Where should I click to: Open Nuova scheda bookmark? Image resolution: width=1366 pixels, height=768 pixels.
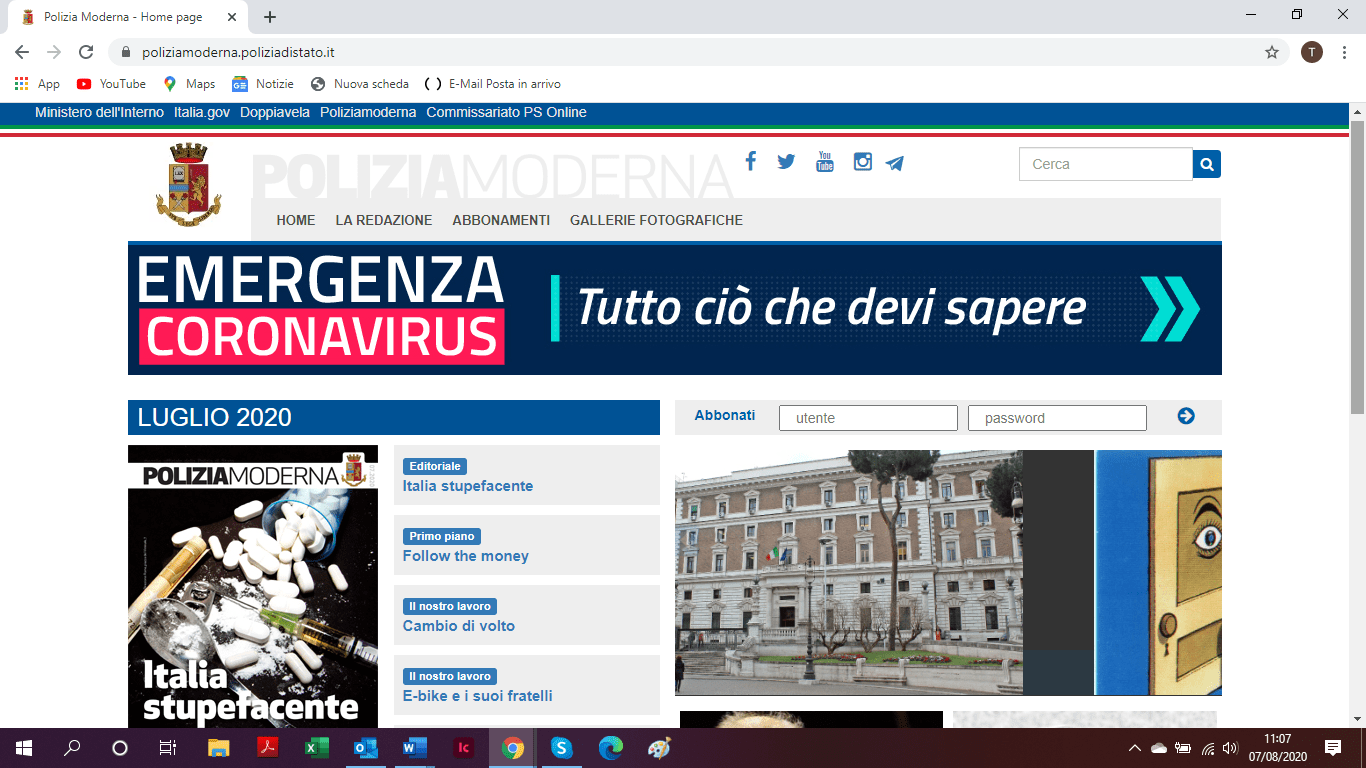point(360,84)
